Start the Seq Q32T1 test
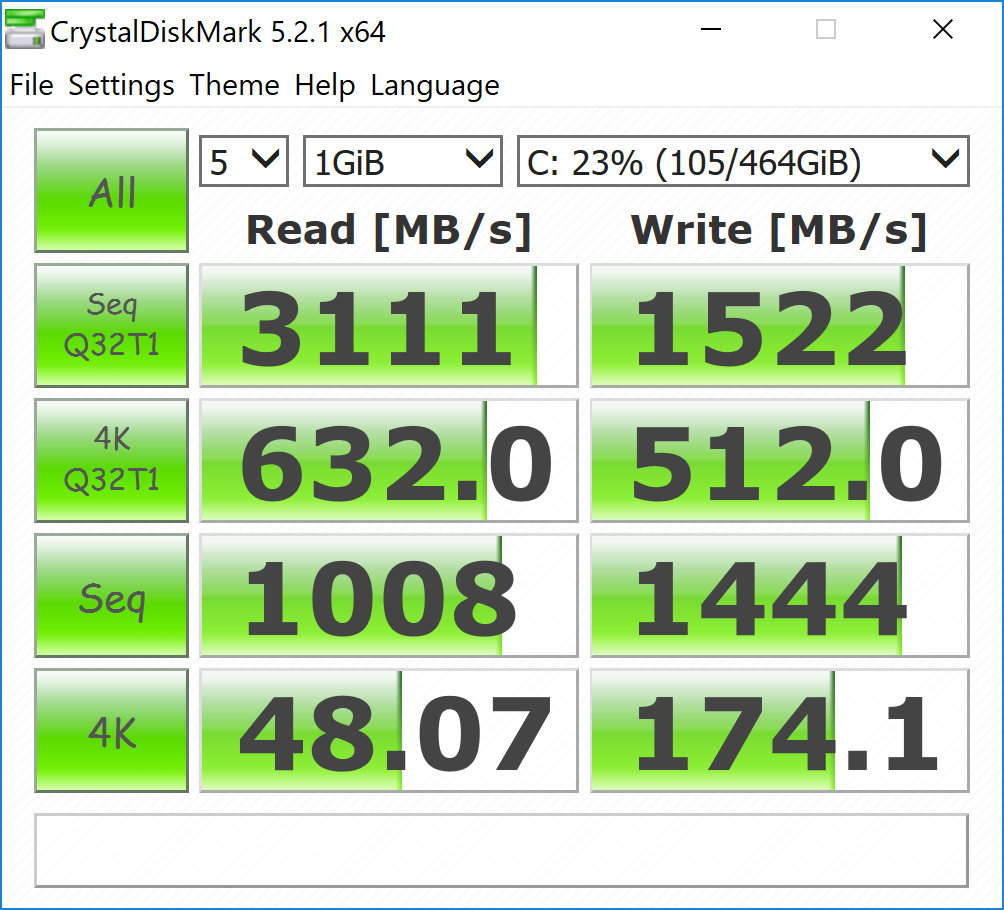This screenshot has height=910, width=1004. (x=111, y=325)
